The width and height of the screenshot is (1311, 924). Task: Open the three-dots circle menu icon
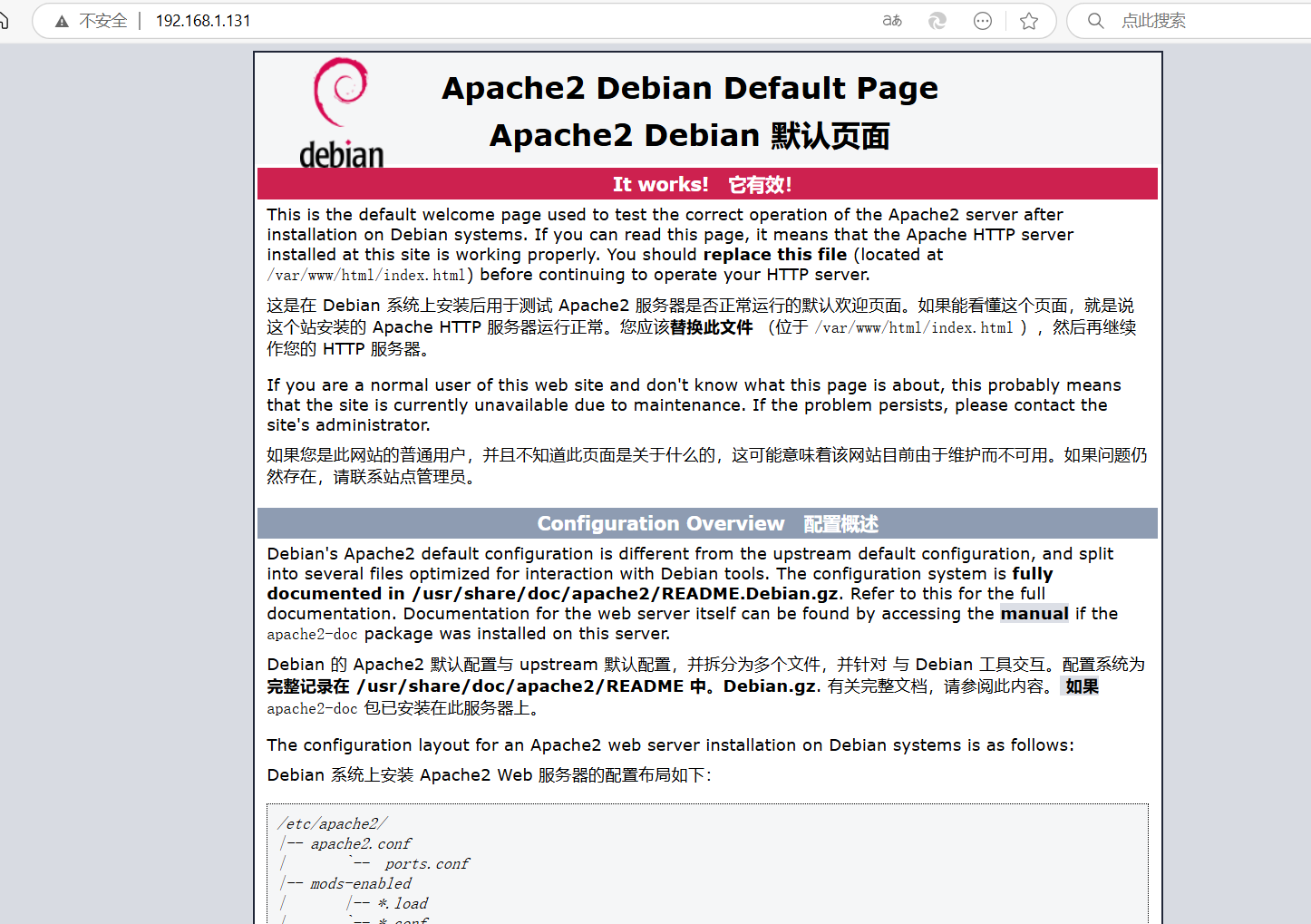[x=983, y=21]
